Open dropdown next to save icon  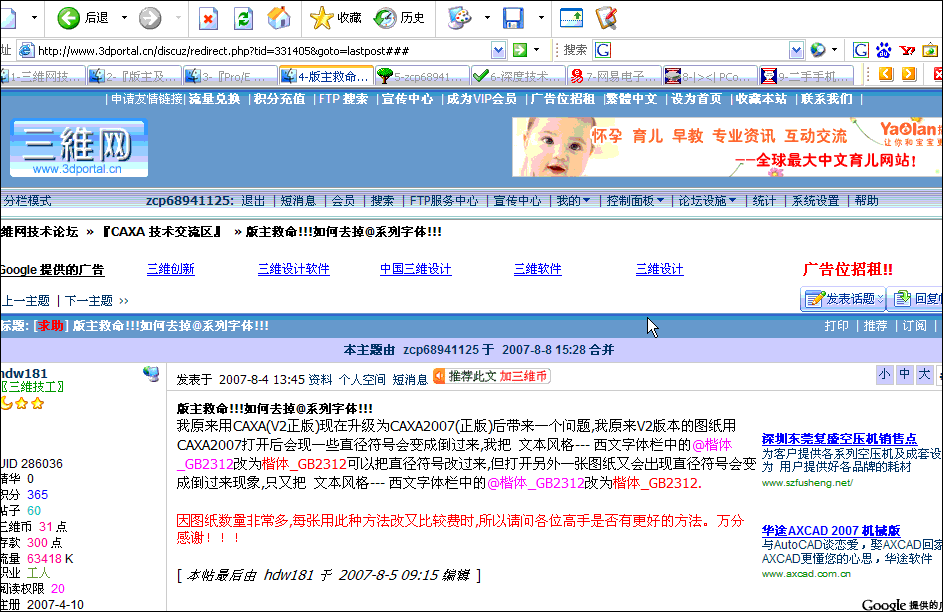click(541, 18)
